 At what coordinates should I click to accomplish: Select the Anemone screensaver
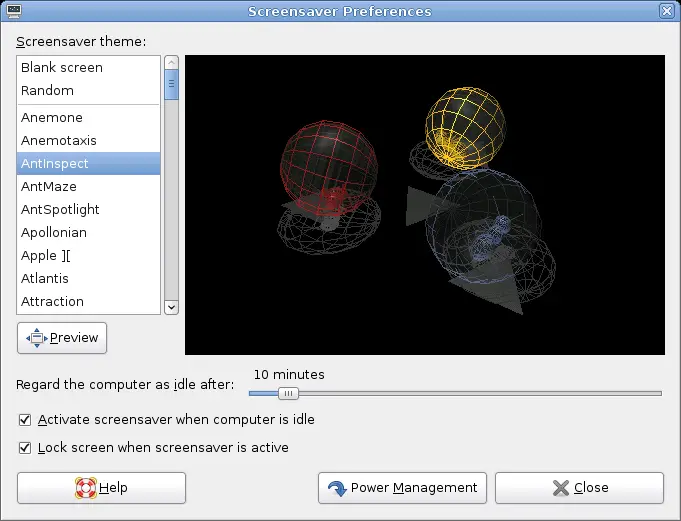(x=51, y=118)
